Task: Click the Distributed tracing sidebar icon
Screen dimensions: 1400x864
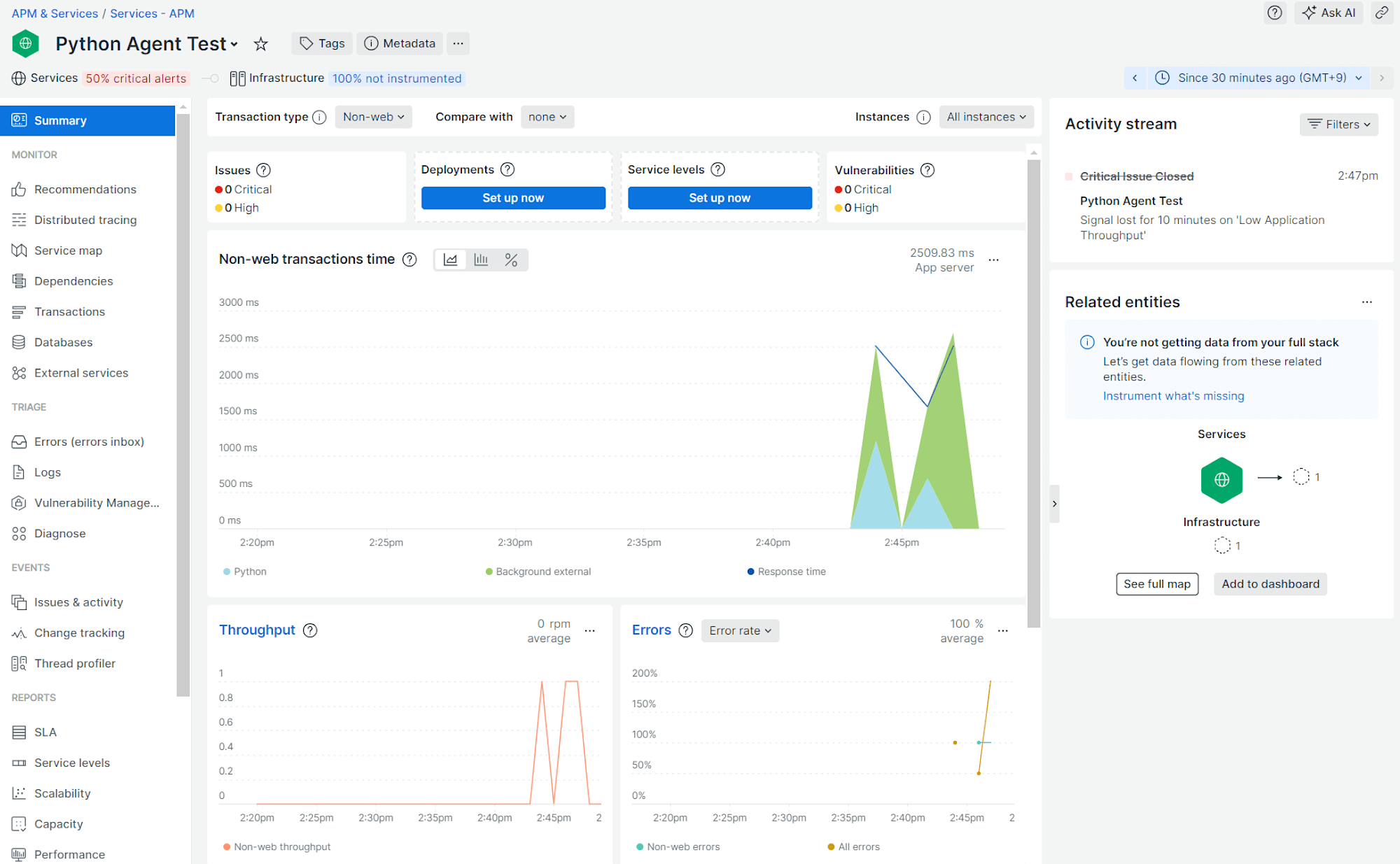Action: [19, 220]
